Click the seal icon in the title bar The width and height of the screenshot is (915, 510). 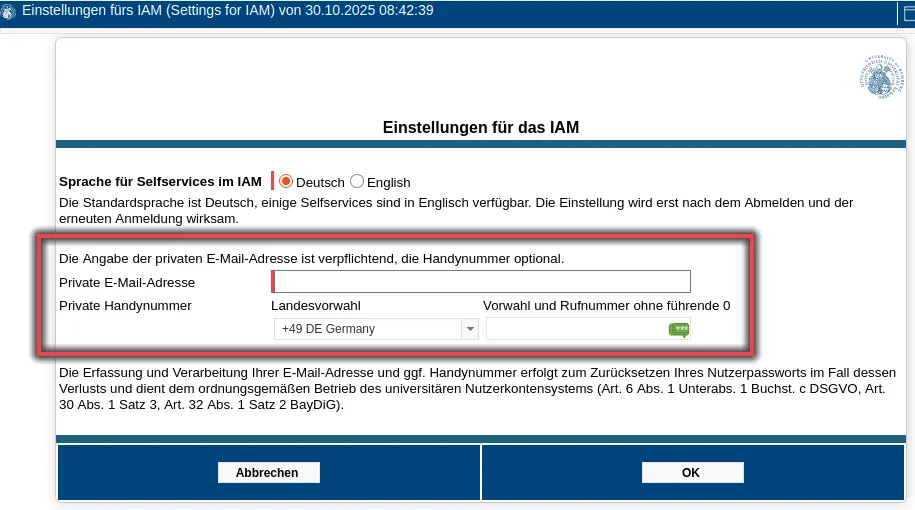coord(9,13)
